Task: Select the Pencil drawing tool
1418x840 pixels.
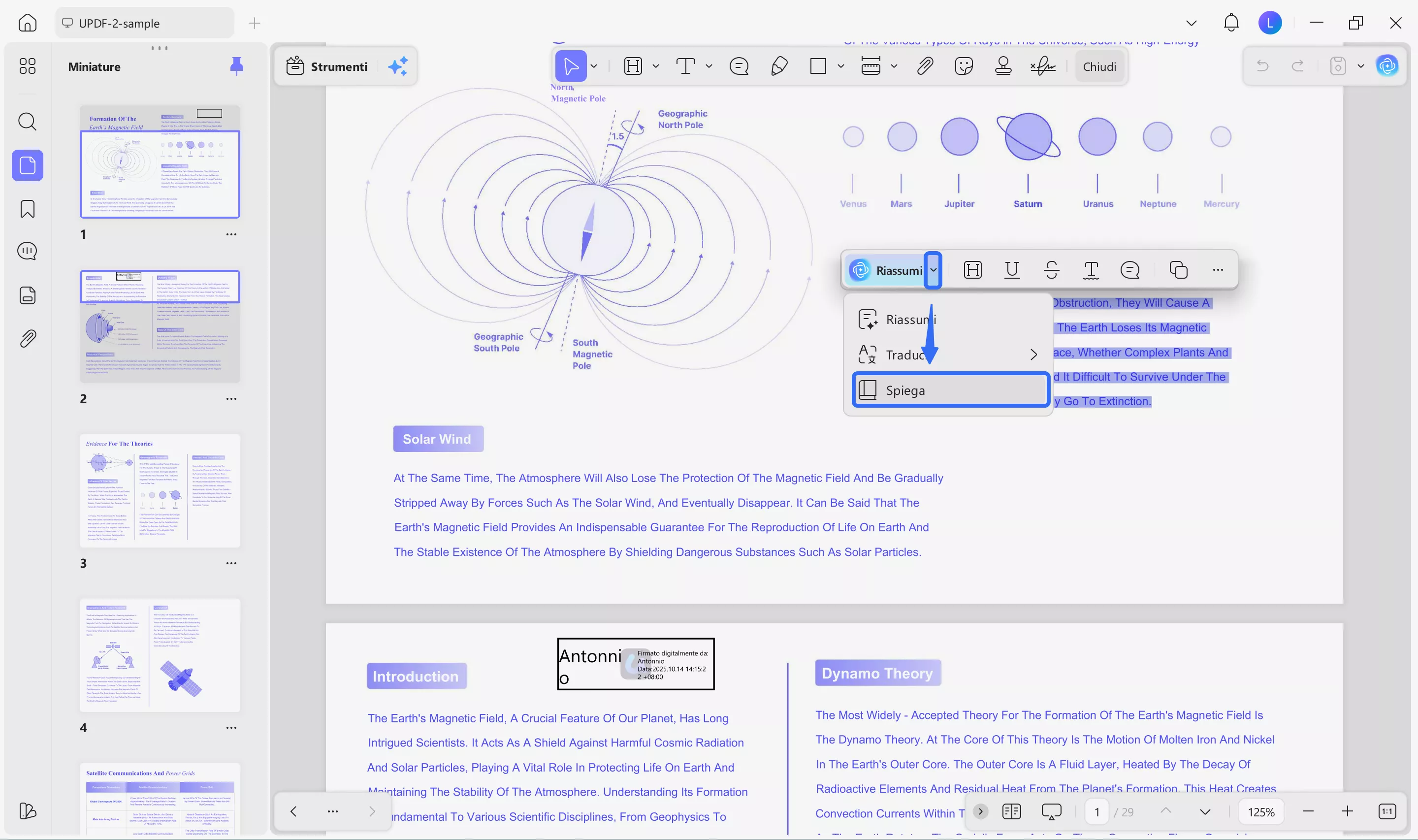Action: [x=778, y=66]
